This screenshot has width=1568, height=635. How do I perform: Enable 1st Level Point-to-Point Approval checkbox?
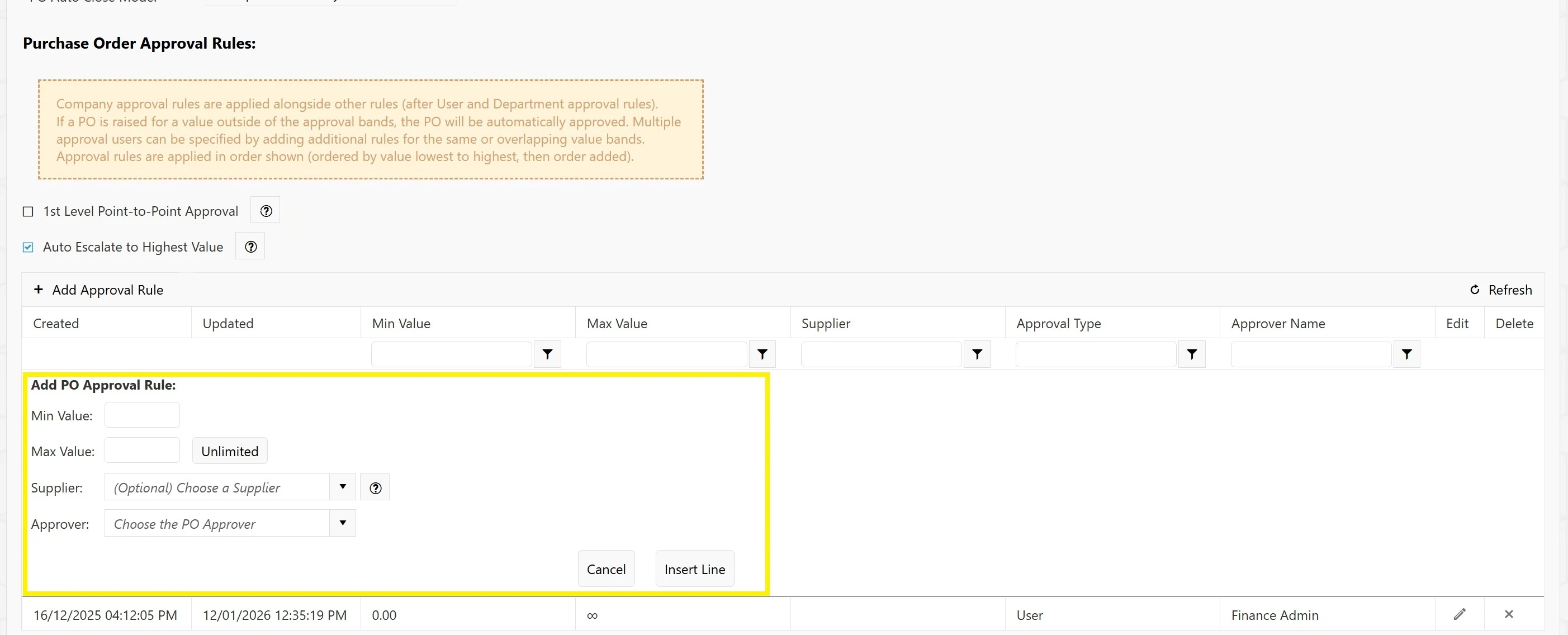click(x=28, y=211)
